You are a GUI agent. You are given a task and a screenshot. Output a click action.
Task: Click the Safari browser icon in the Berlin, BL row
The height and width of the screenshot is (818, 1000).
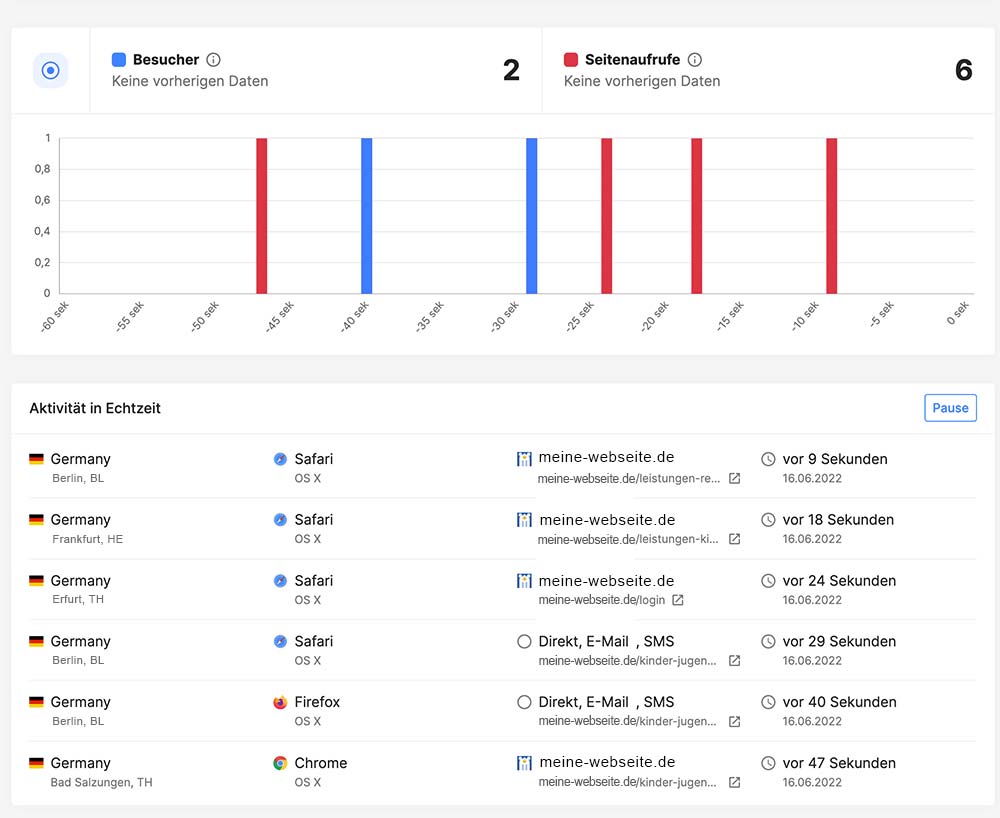(278, 459)
